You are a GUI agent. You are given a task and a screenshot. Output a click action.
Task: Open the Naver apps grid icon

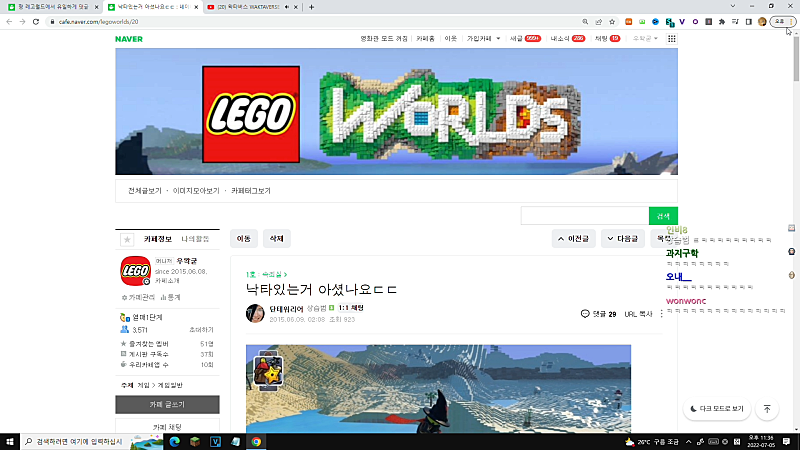tap(671, 39)
